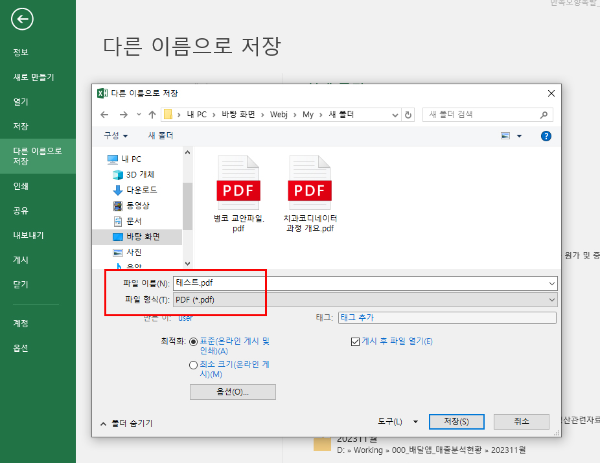Open PDF 옵션(O)... button
This screenshot has height=463, width=600.
[233, 392]
